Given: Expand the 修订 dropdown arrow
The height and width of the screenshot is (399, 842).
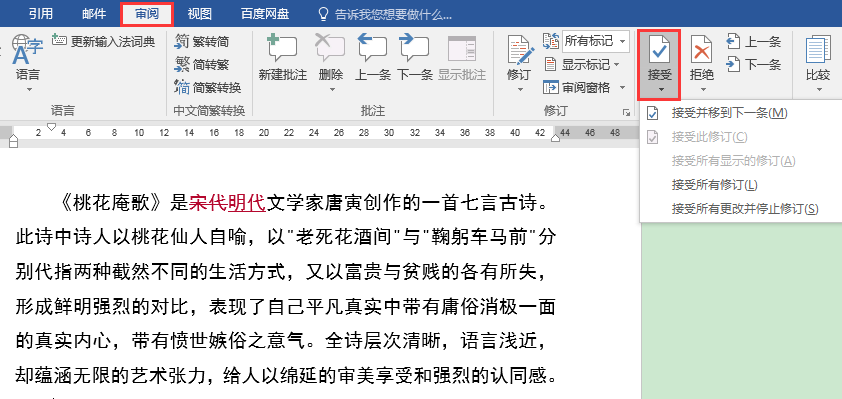Looking at the screenshot, I should click(519, 90).
